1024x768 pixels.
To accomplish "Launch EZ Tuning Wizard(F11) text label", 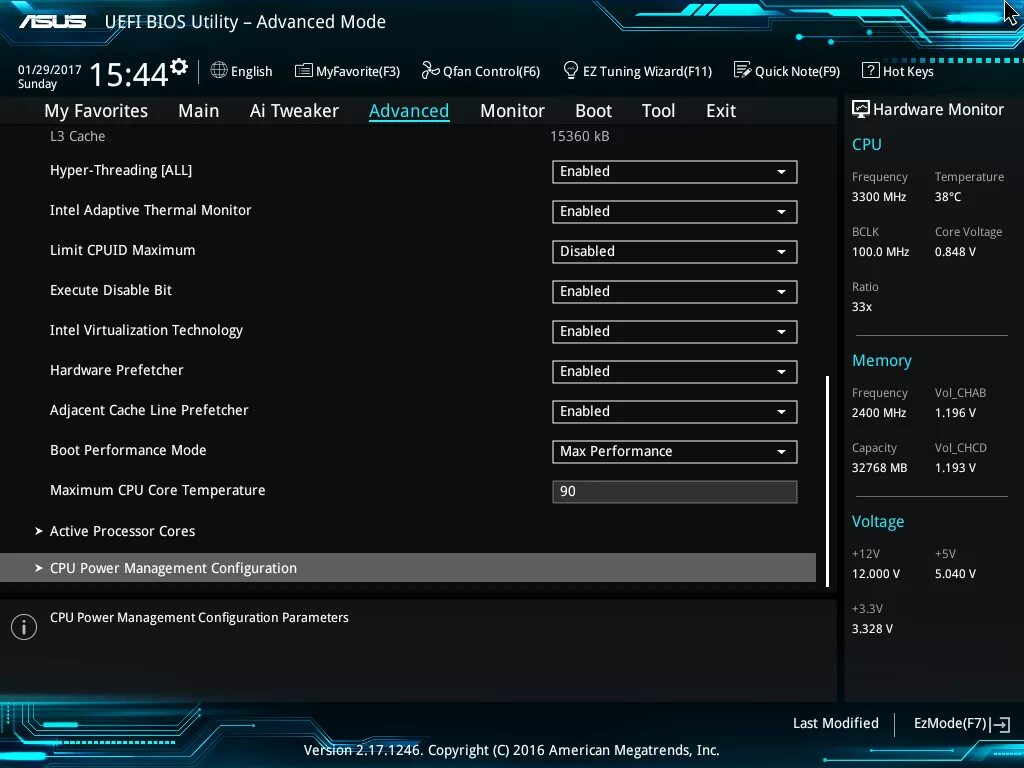I will (x=647, y=71).
